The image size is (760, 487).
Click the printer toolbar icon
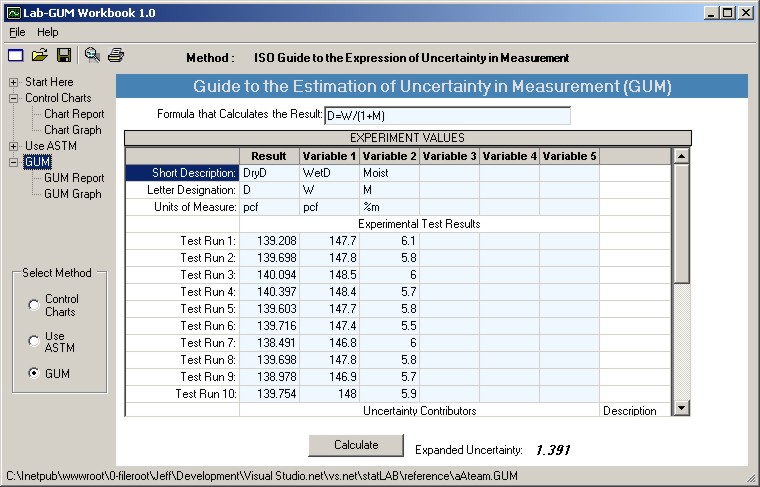coord(116,55)
